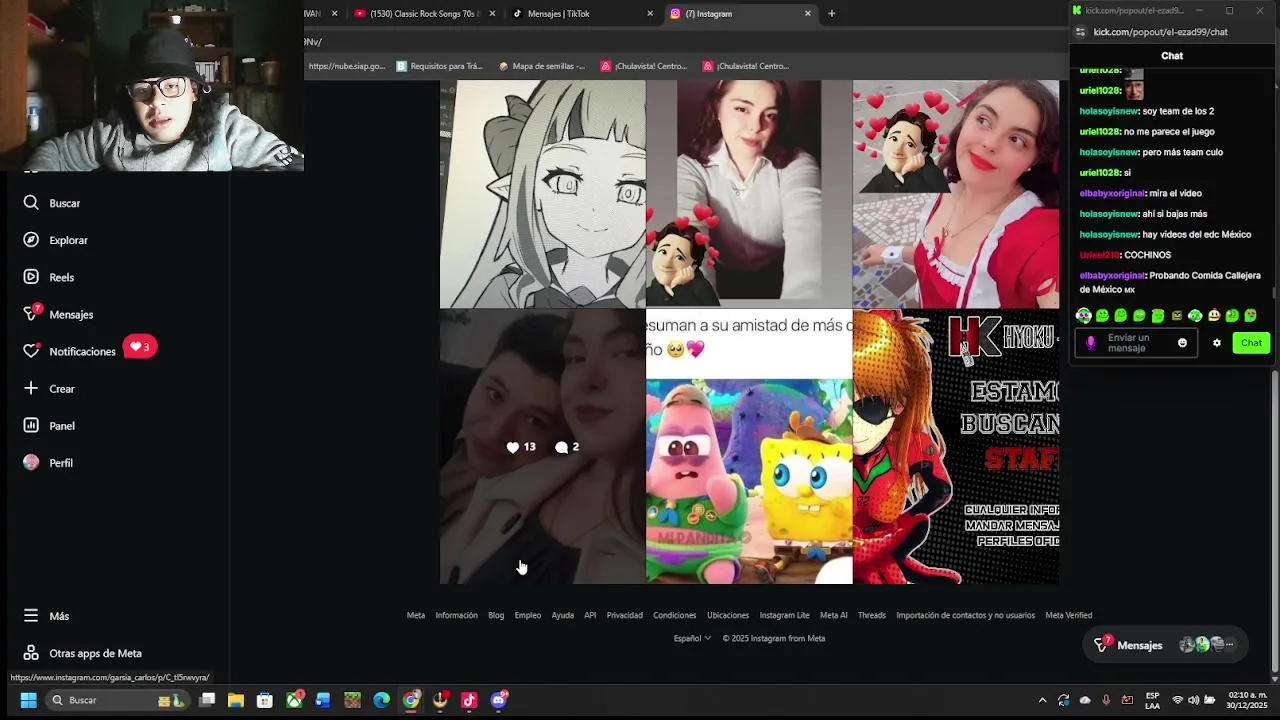Close the Mensajes TikTok tab
1280x720 pixels.
650,14
